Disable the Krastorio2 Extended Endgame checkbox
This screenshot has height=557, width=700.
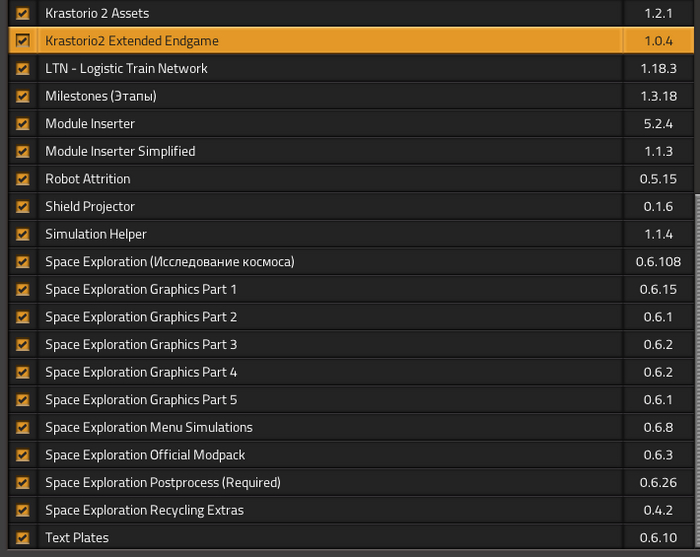click(22, 41)
